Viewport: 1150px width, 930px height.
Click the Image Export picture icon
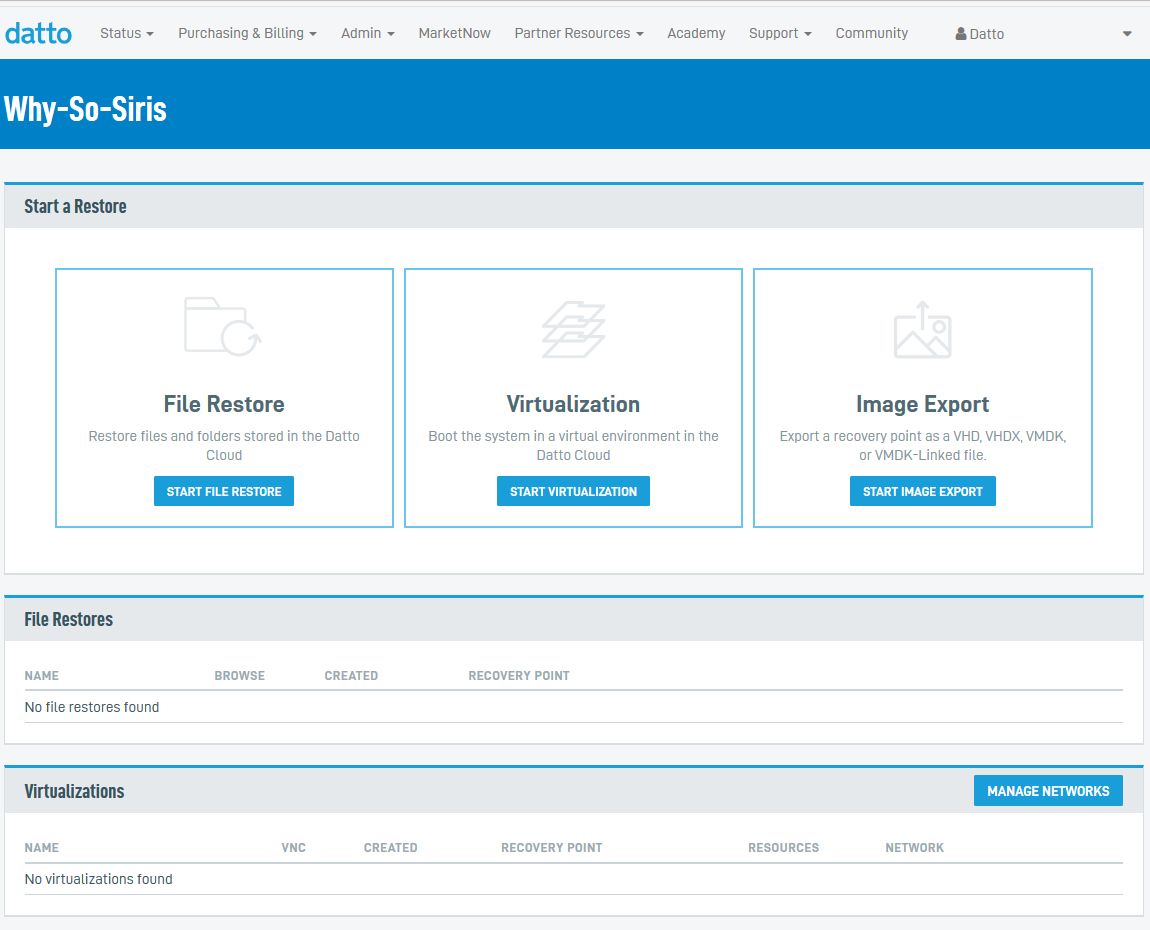[x=922, y=330]
